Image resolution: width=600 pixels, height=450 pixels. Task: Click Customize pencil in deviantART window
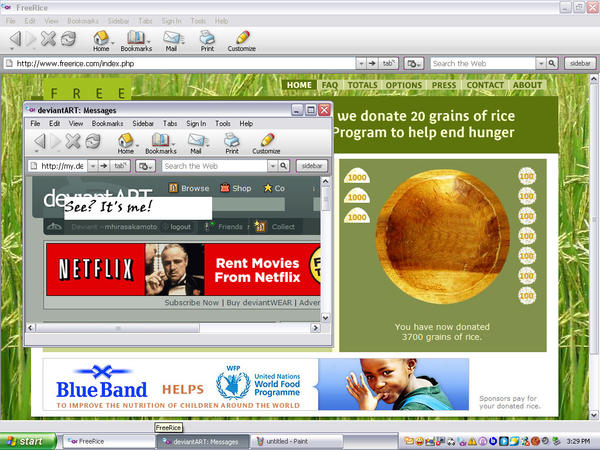pyautogui.click(x=267, y=140)
